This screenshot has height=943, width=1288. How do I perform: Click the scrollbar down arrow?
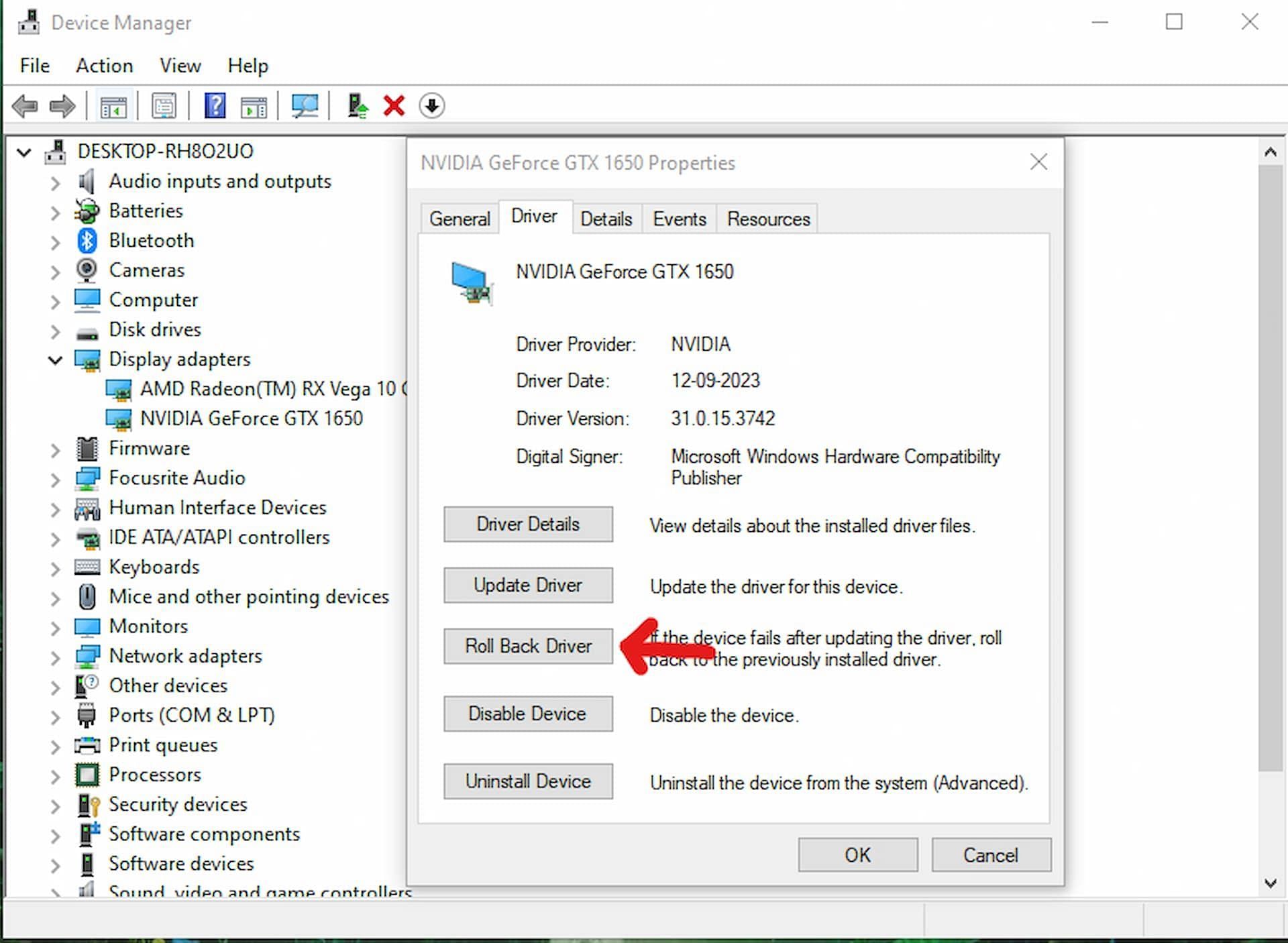click(1270, 883)
